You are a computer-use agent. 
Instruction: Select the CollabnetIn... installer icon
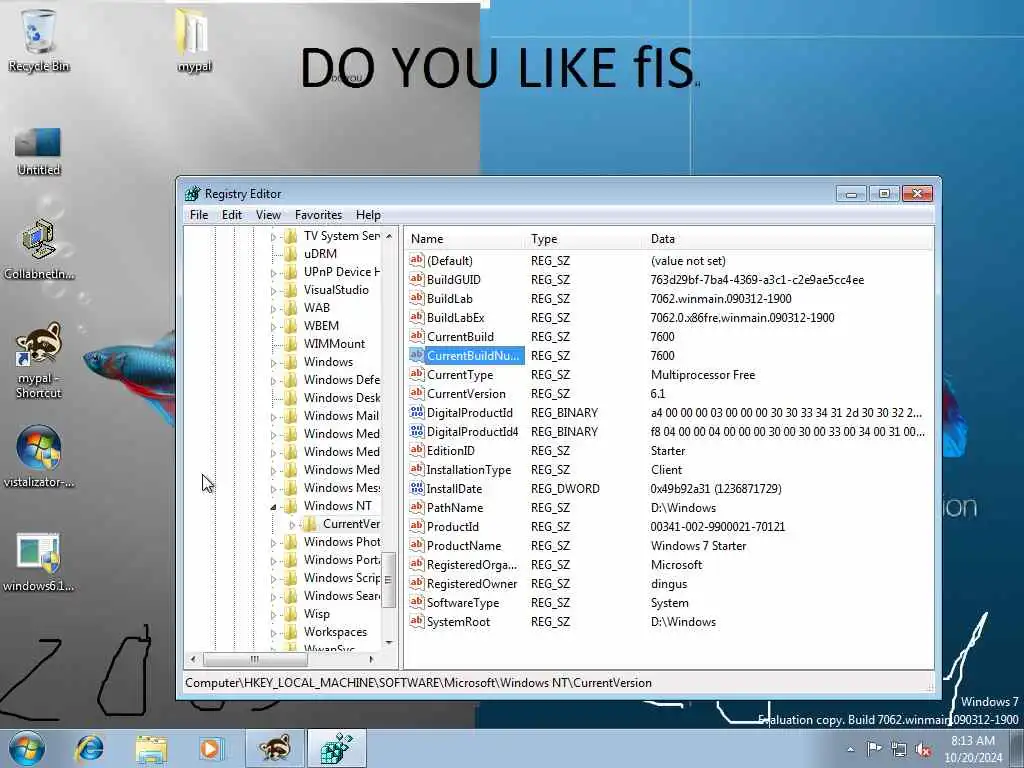tap(39, 249)
